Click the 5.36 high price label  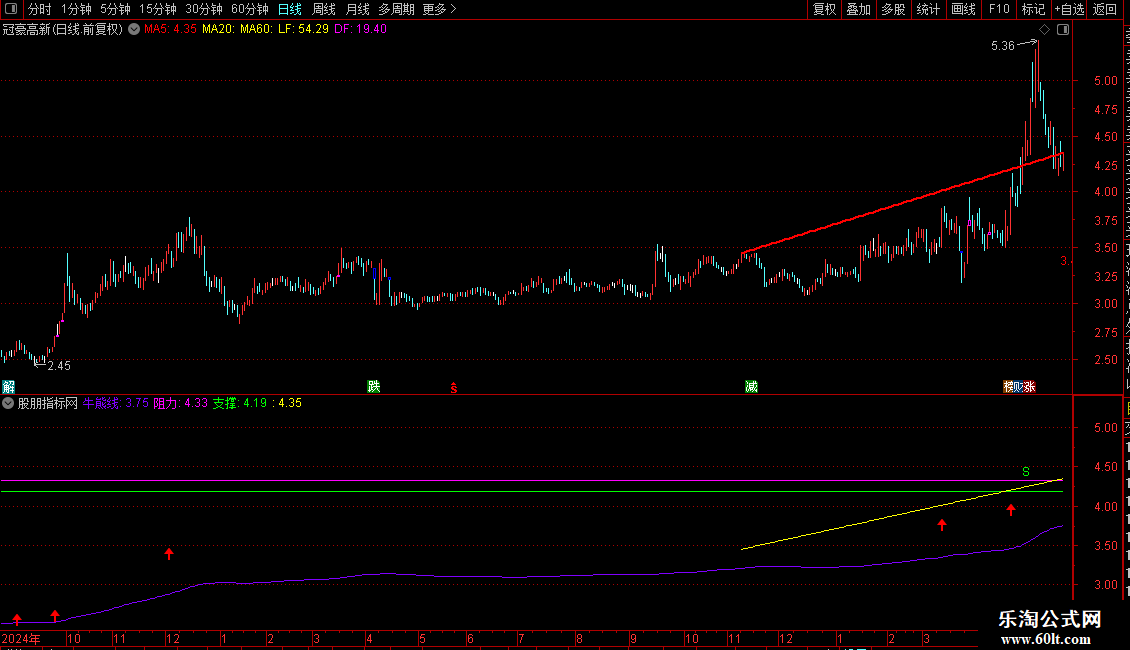tap(1002, 46)
